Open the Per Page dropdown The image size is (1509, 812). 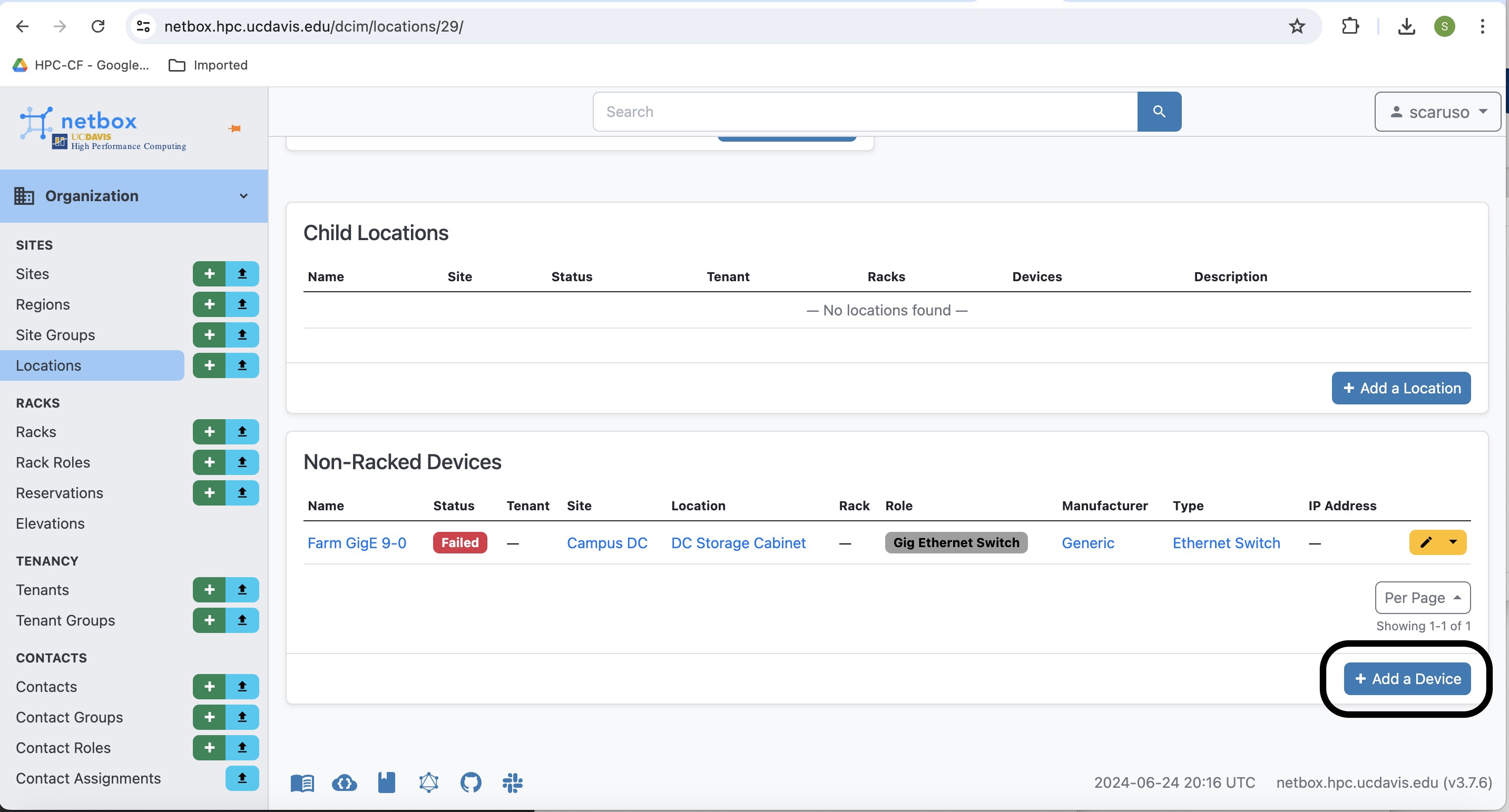(x=1422, y=597)
